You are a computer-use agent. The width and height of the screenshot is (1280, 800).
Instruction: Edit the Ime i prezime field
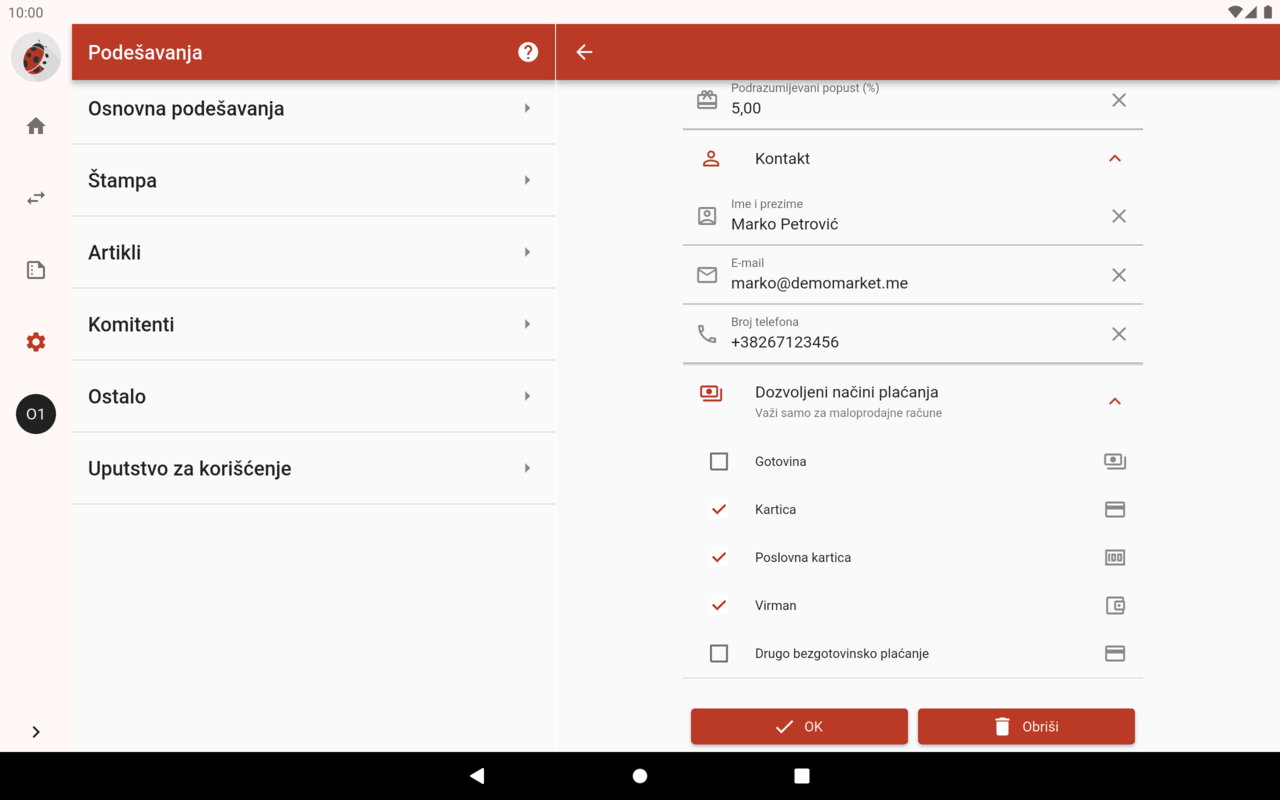[912, 216]
